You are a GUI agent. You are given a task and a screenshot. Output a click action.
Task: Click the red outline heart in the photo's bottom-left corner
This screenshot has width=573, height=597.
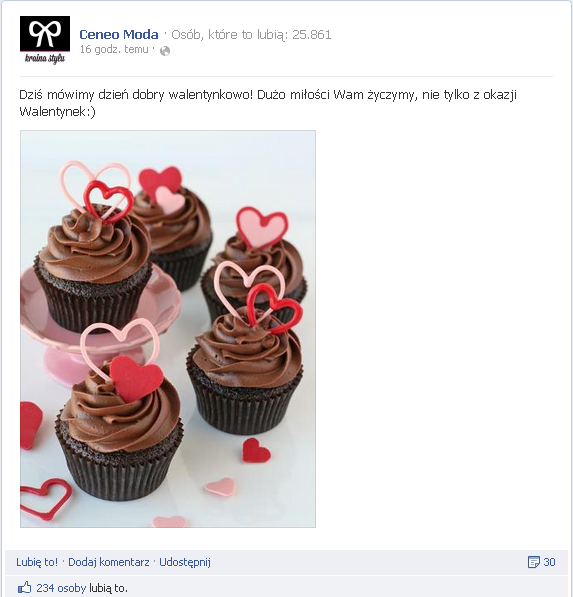(x=45, y=500)
